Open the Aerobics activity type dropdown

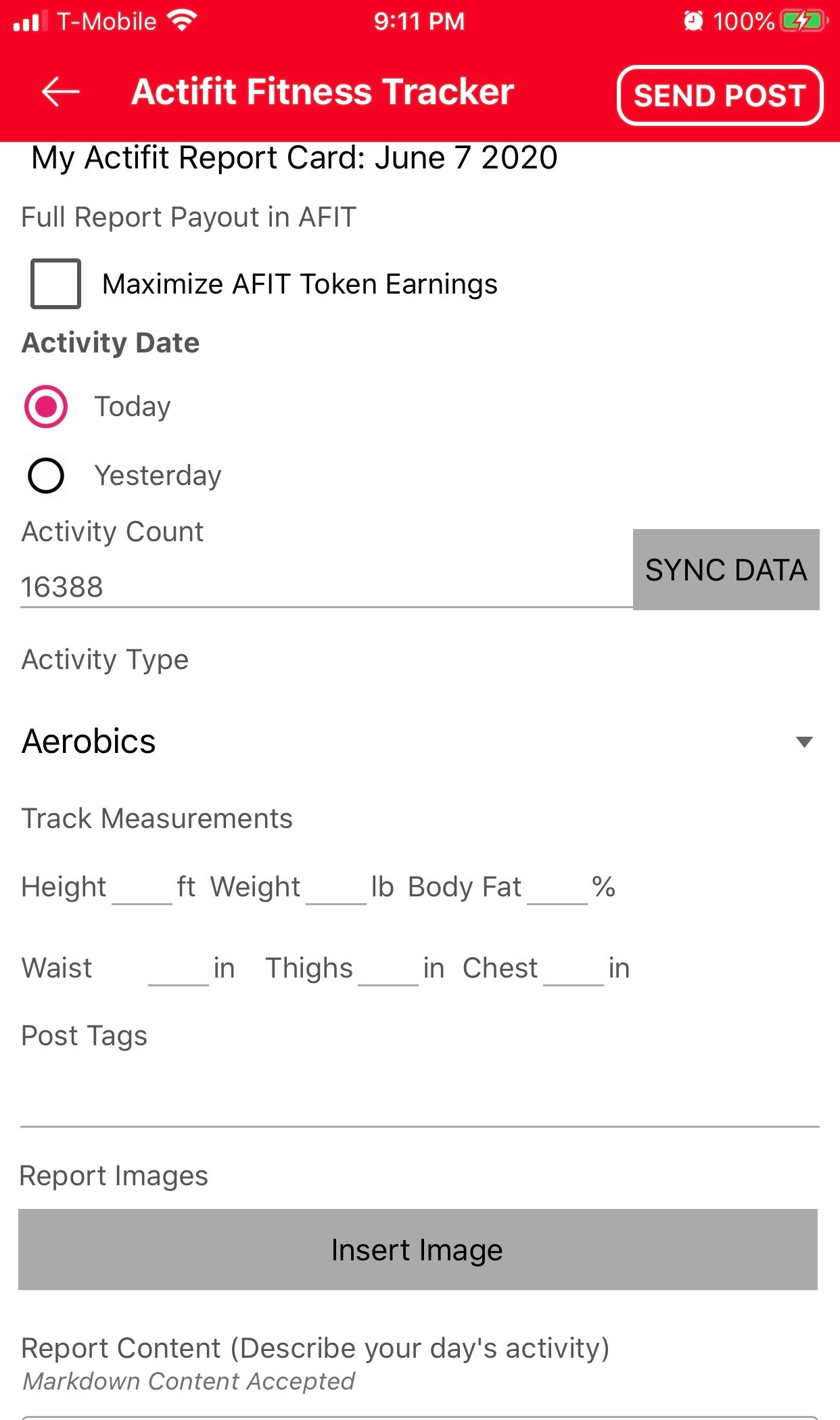coord(419,741)
